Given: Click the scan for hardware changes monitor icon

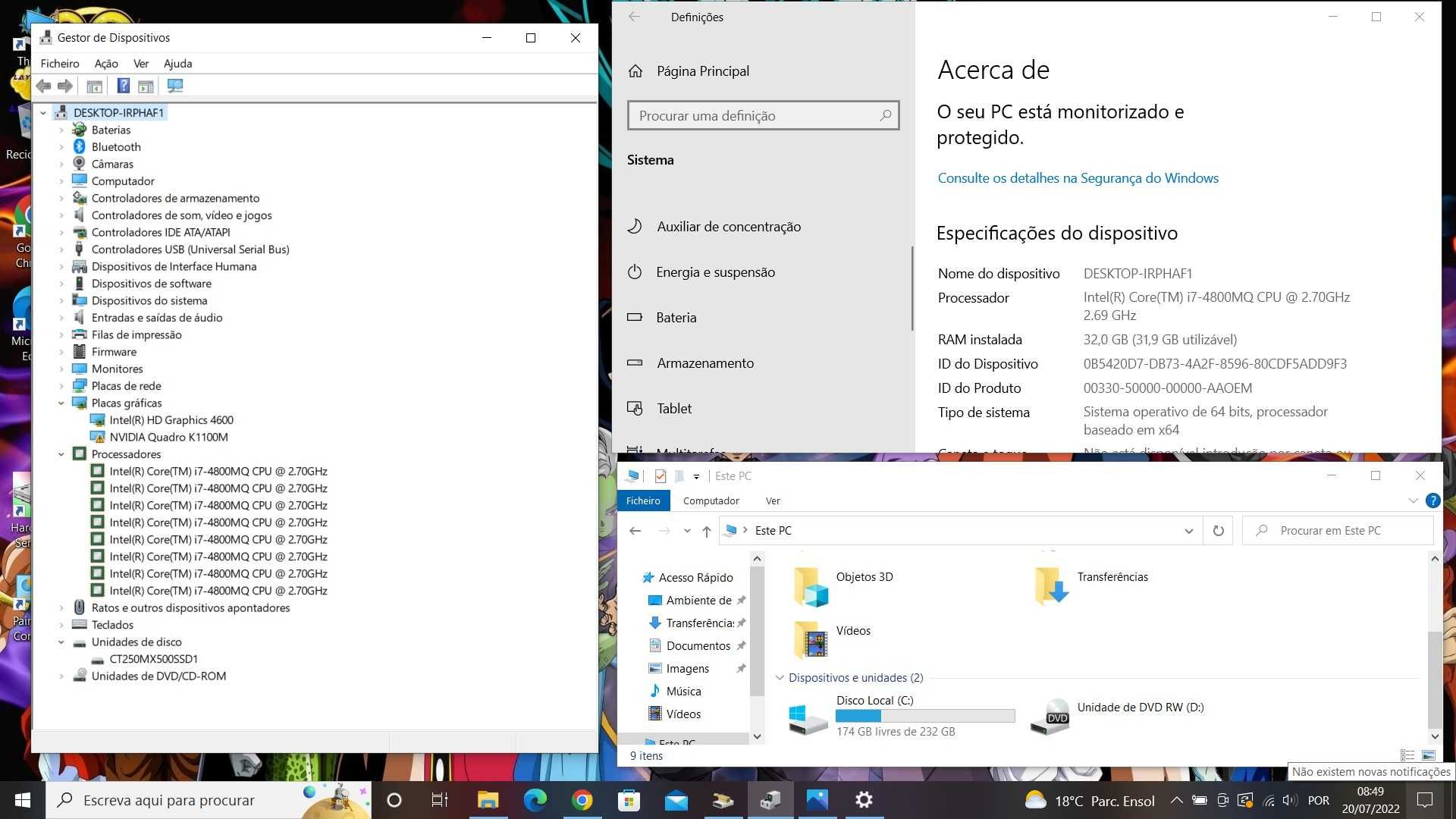Looking at the screenshot, I should pos(175,86).
